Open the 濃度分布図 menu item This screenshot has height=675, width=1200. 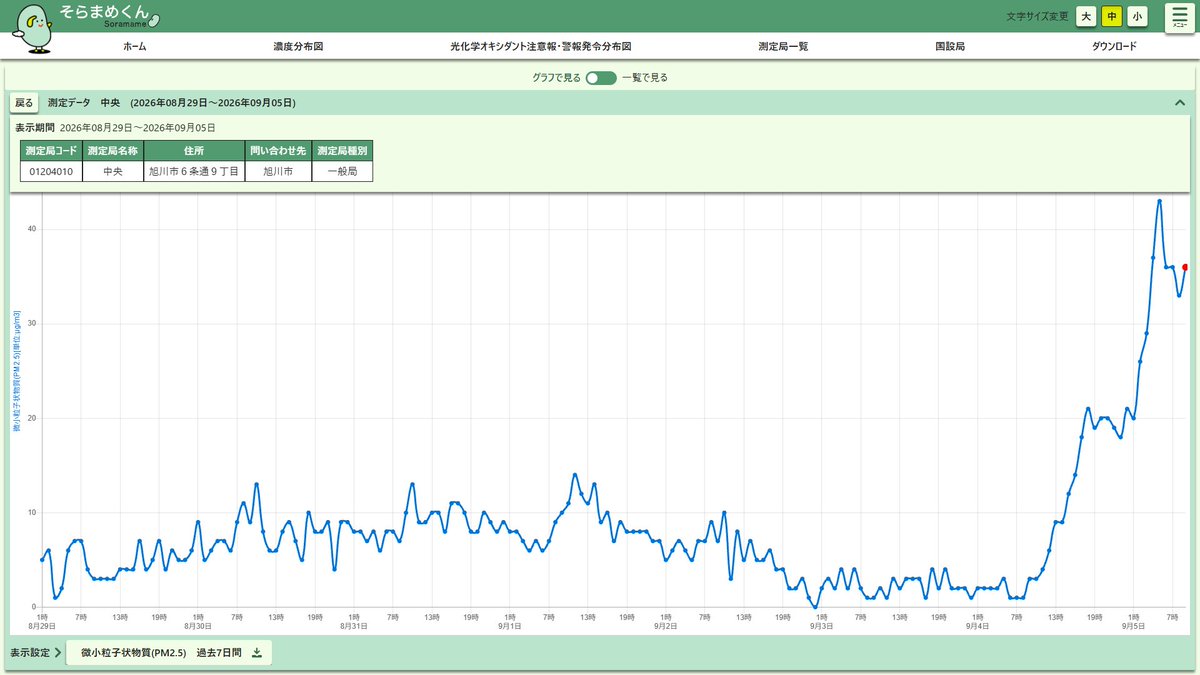298,47
